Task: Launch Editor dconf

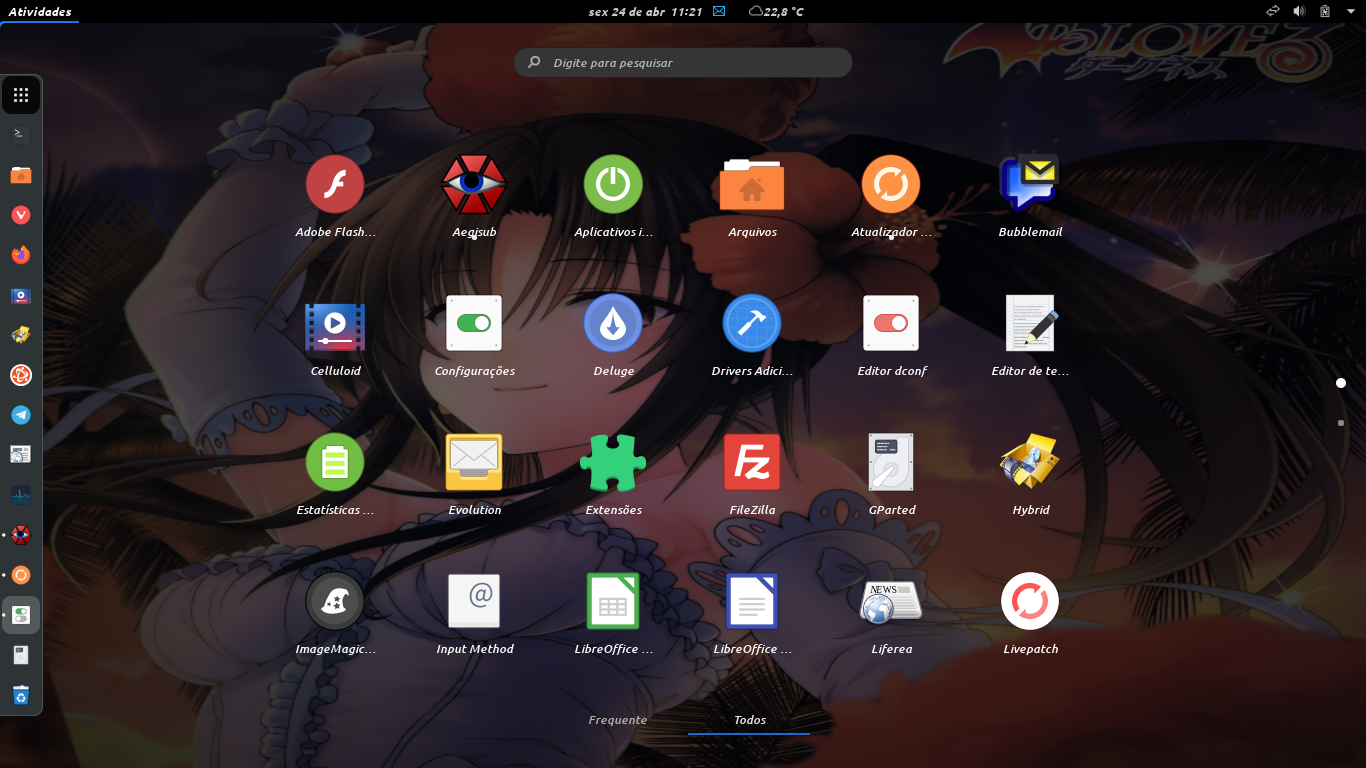Action: 891,323
